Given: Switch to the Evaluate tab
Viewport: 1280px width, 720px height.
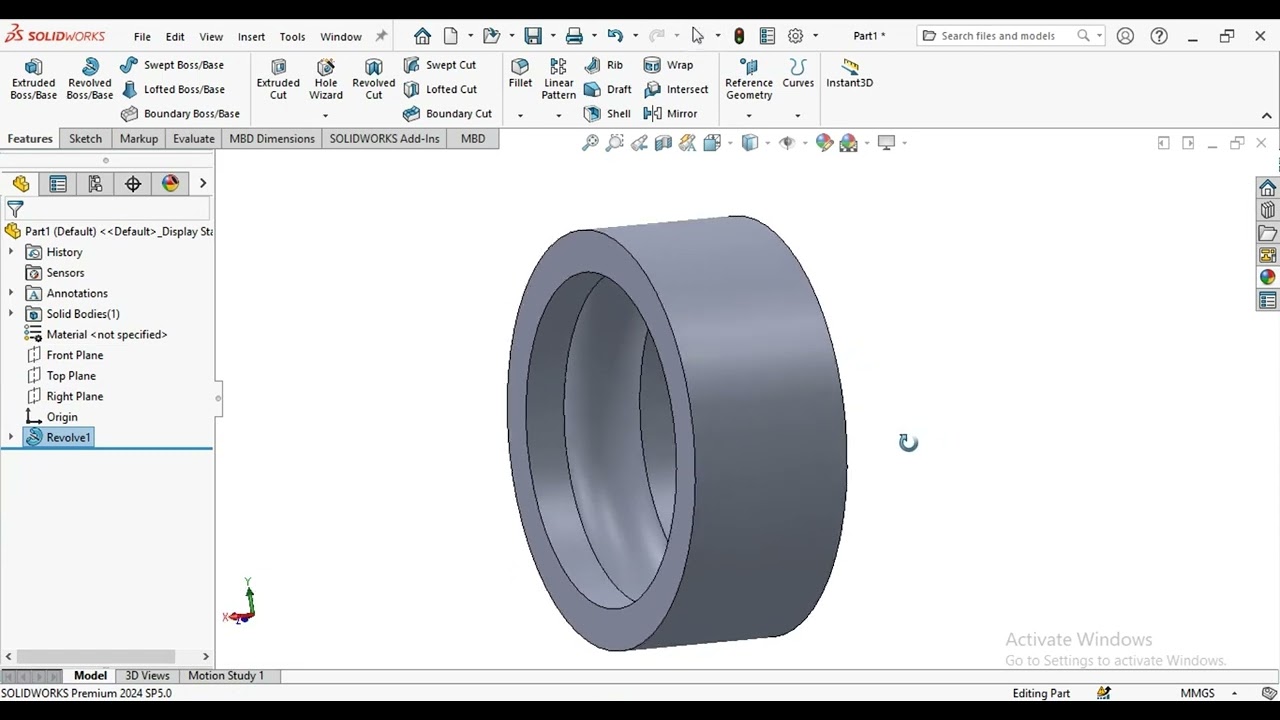Looking at the screenshot, I should (x=193, y=139).
